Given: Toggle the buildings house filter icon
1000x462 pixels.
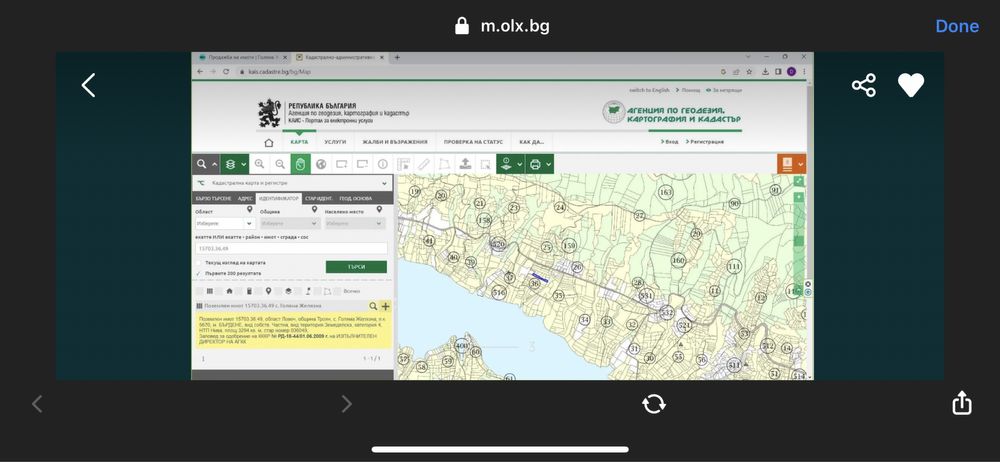Looking at the screenshot, I should point(229,291).
